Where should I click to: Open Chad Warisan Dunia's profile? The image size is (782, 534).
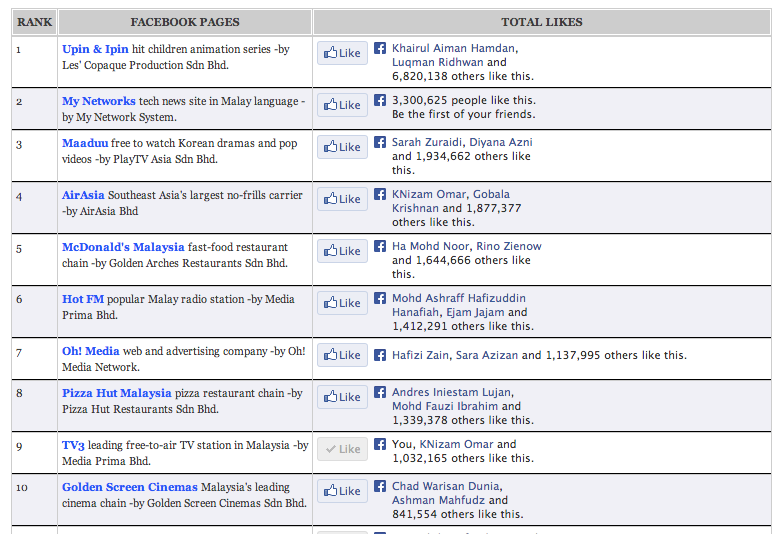point(446,486)
